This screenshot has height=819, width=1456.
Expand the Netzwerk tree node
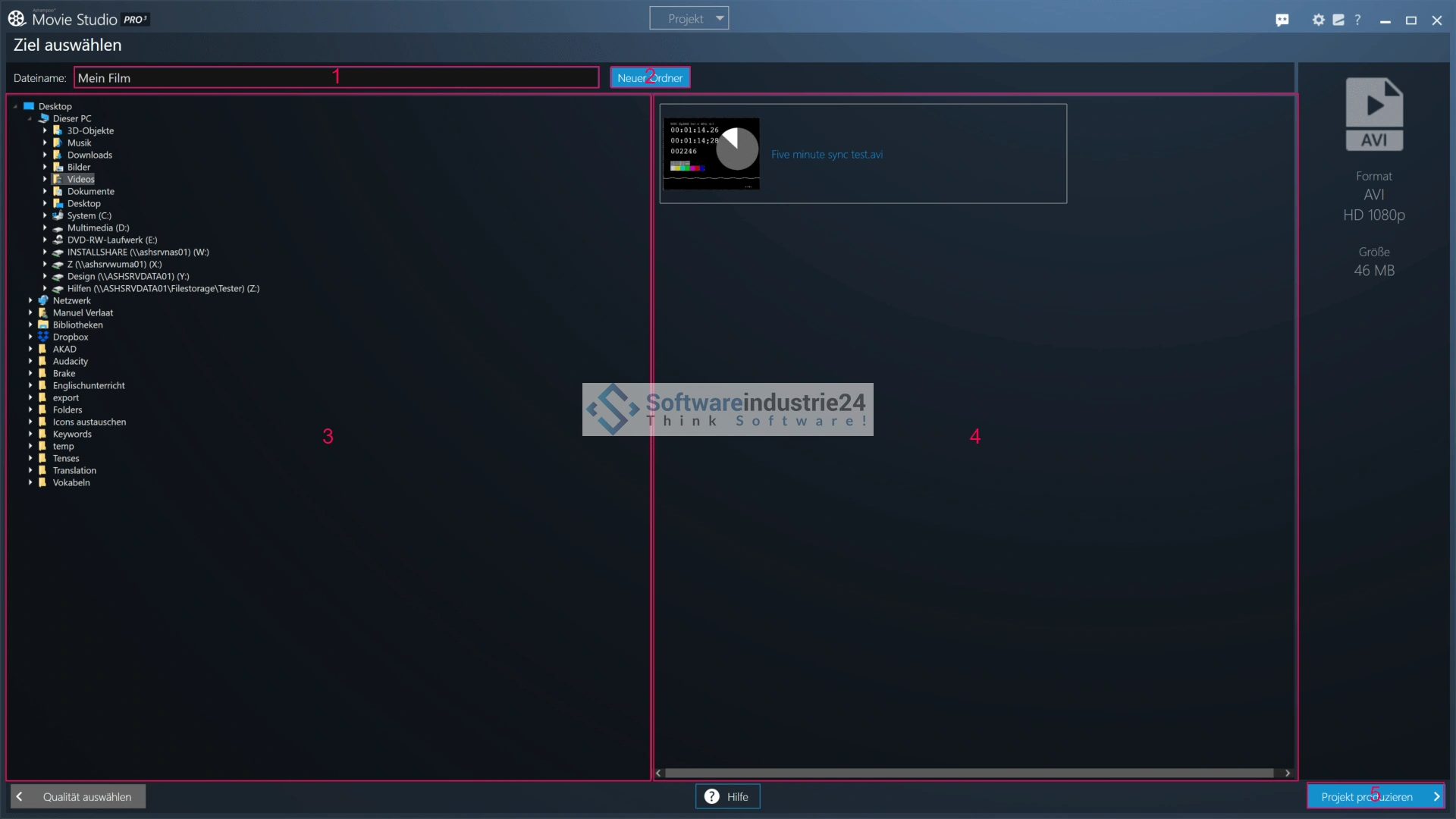[30, 300]
